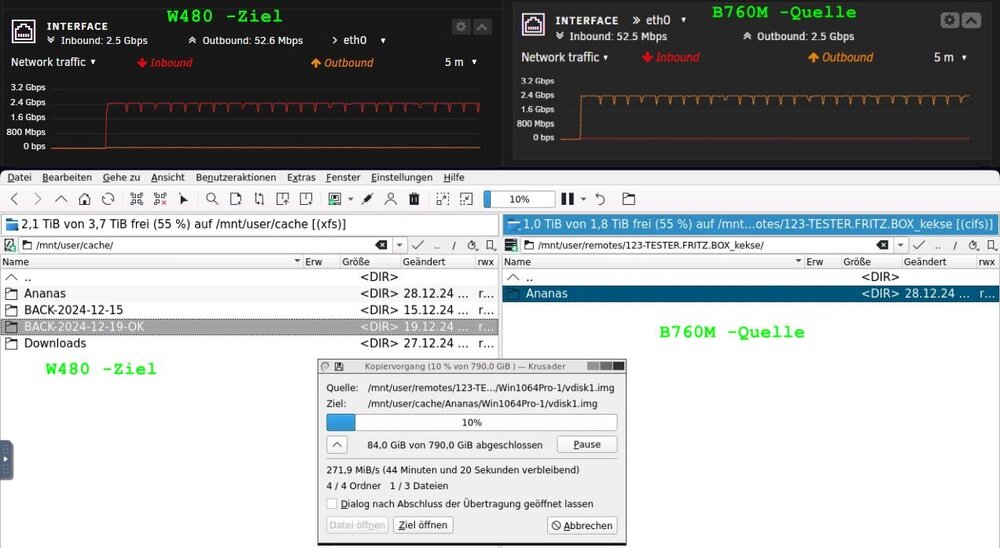Toggle the Inbound legend on W480 chart
The image size is (1000, 548).
click(x=165, y=63)
